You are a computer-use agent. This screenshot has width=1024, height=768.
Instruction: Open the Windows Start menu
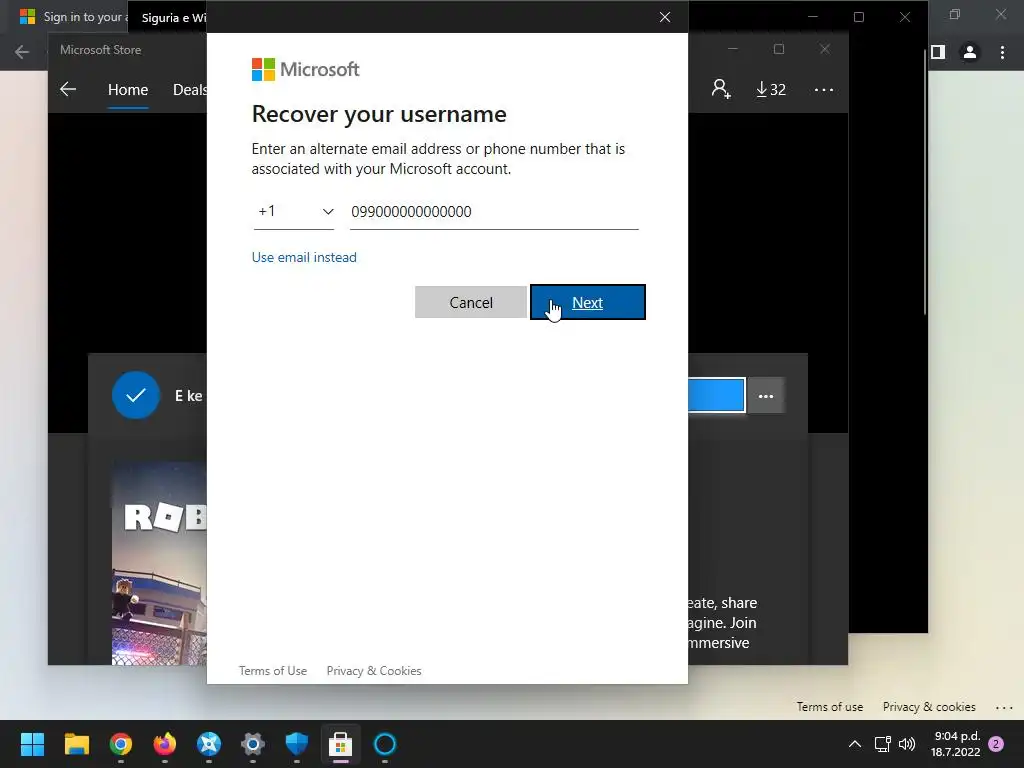click(x=32, y=744)
